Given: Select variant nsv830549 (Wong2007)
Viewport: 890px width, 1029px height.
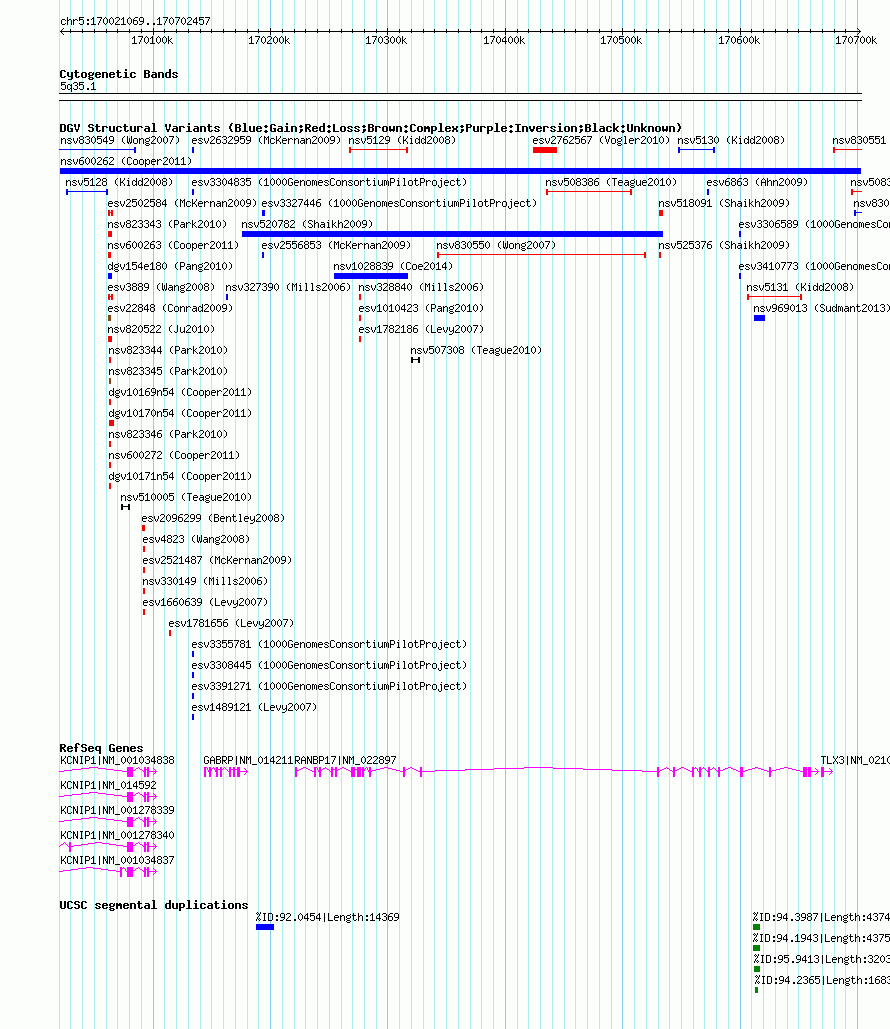Looking at the screenshot, I should (x=119, y=140).
